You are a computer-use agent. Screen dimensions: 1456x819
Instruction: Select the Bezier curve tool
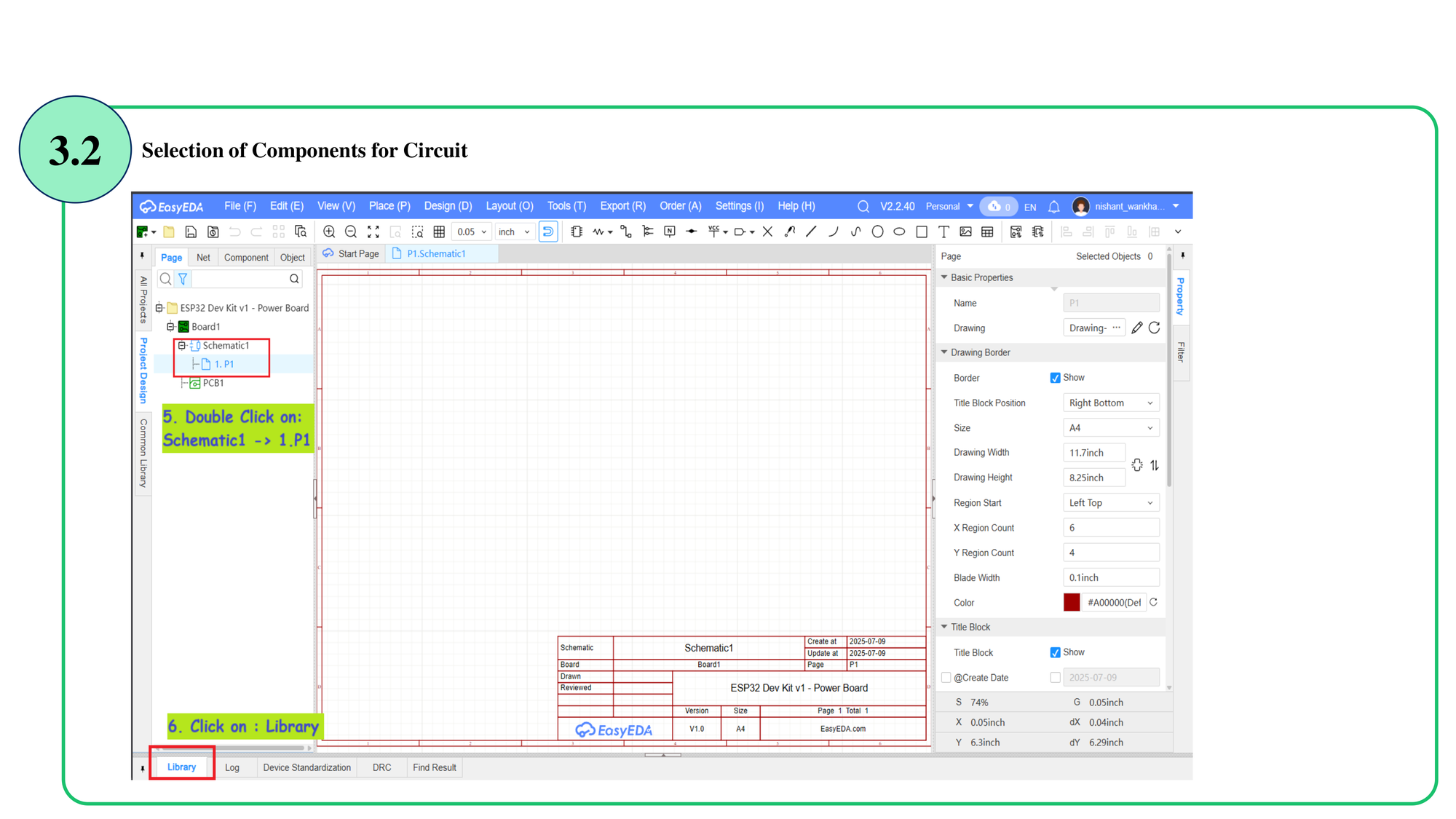(855, 232)
